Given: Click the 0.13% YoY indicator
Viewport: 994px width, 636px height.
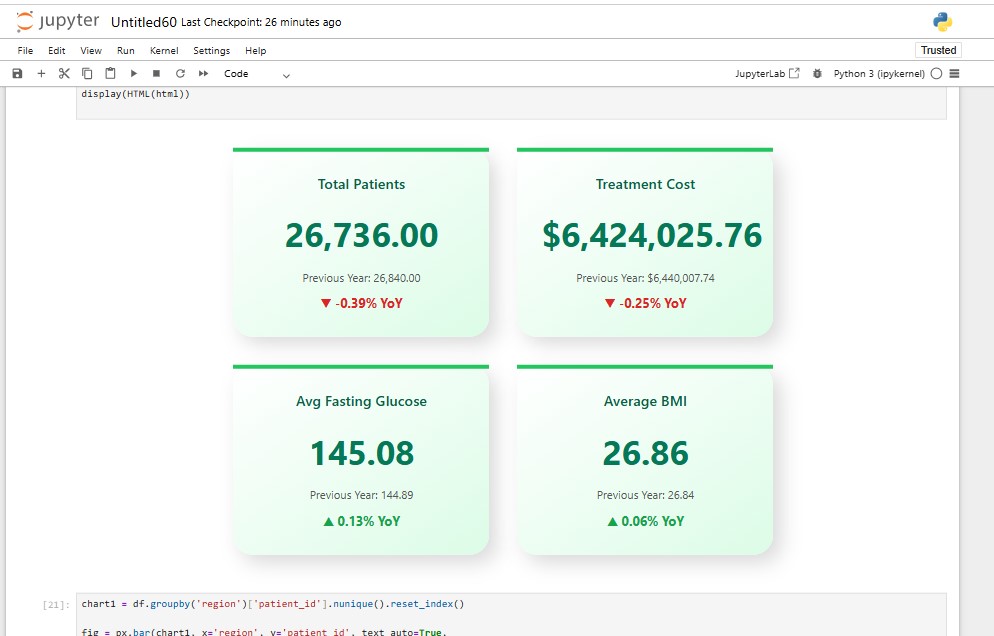Looking at the screenshot, I should 361,521.
